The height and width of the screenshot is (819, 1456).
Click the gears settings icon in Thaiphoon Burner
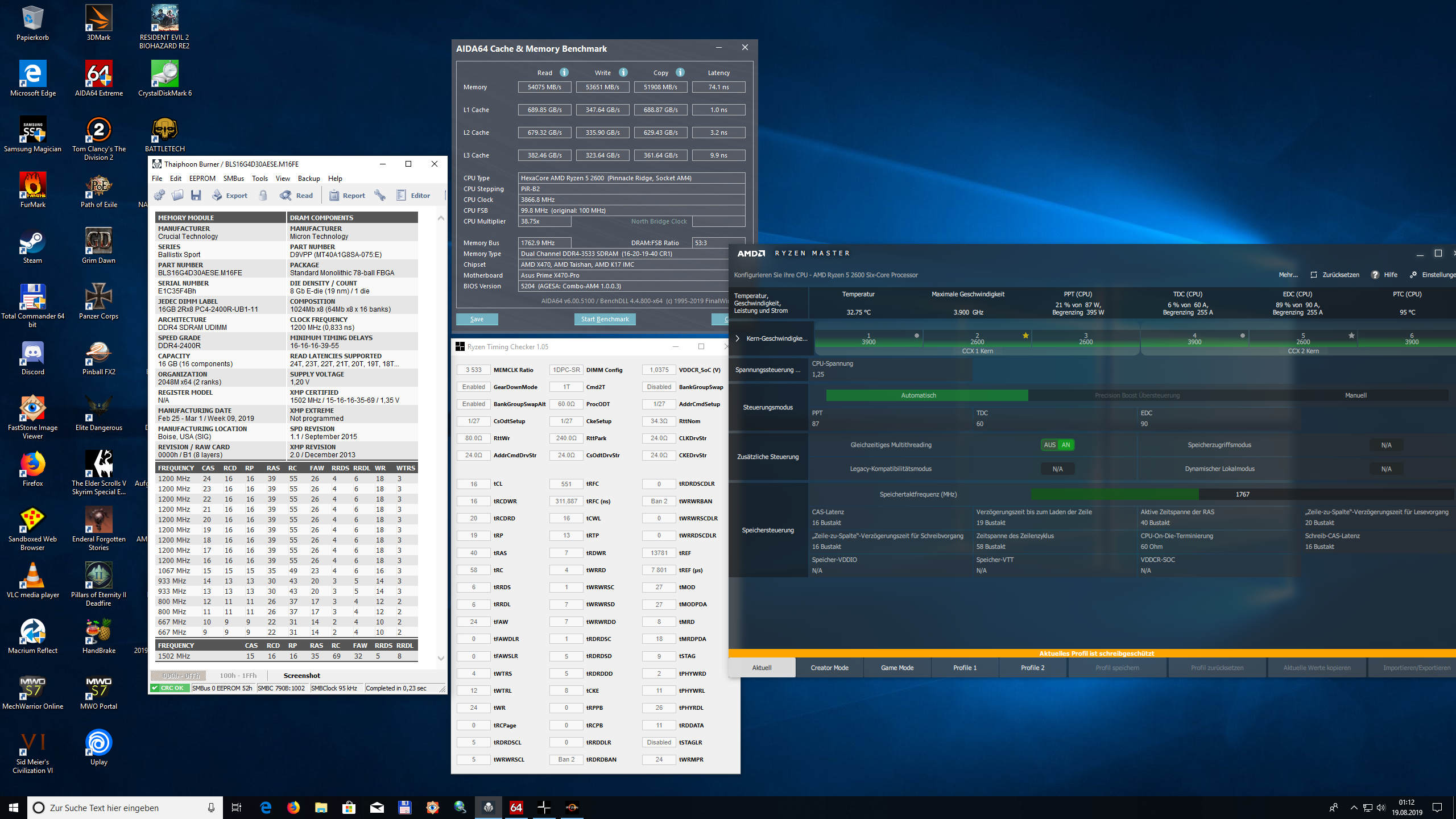click(x=160, y=195)
